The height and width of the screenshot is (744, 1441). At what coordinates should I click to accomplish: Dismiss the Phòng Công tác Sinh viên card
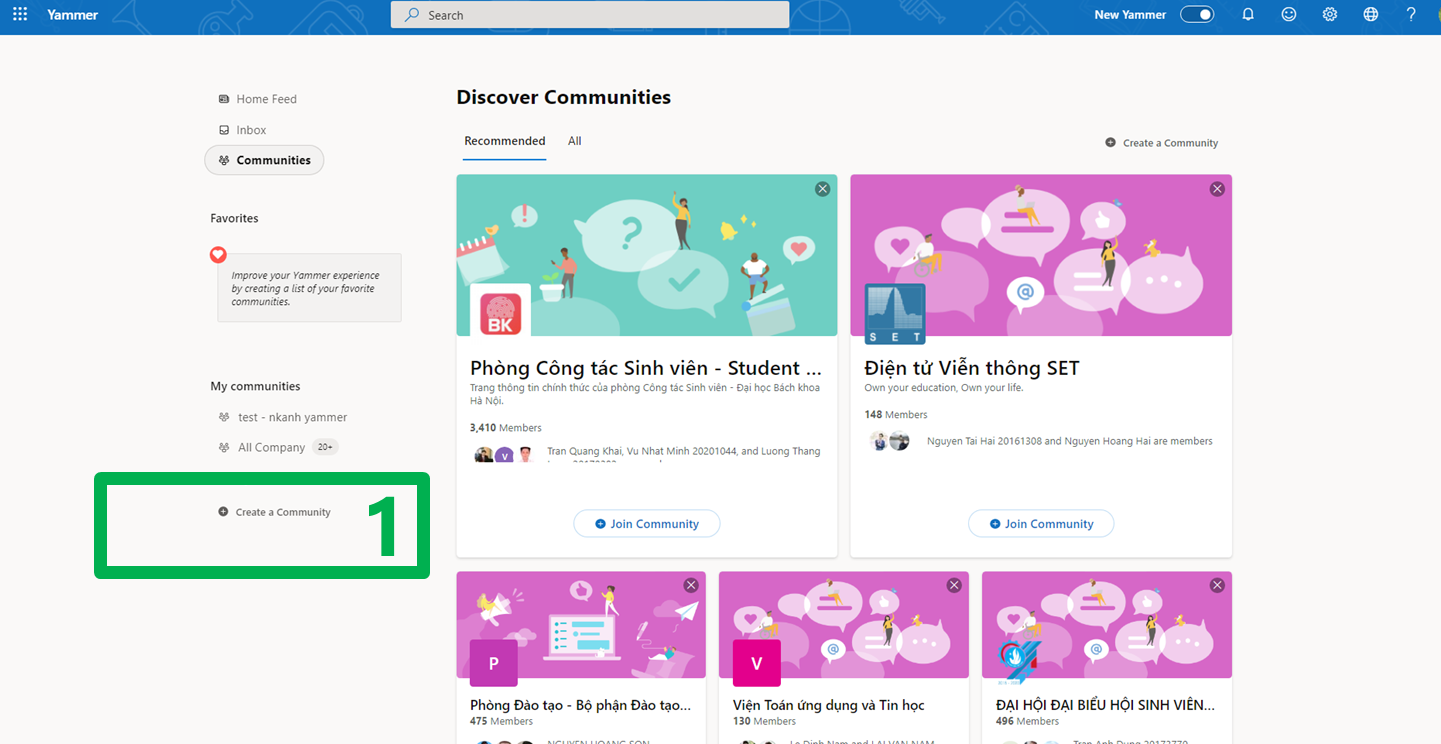(822, 189)
